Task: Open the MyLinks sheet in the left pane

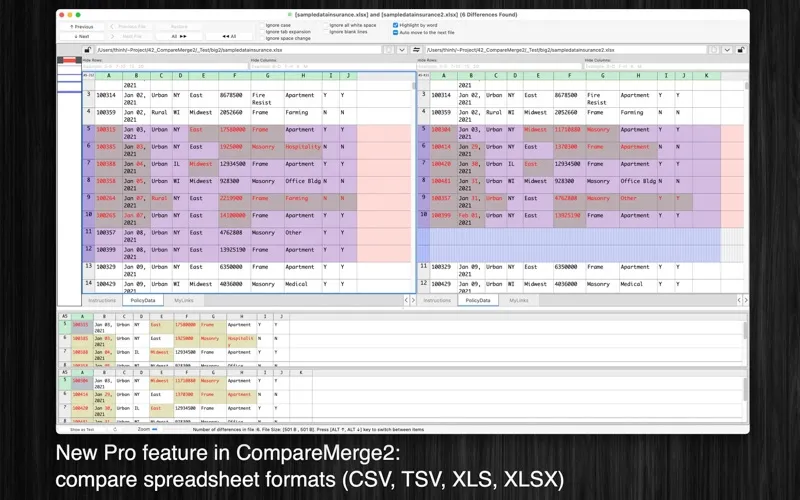Action: pos(184,301)
